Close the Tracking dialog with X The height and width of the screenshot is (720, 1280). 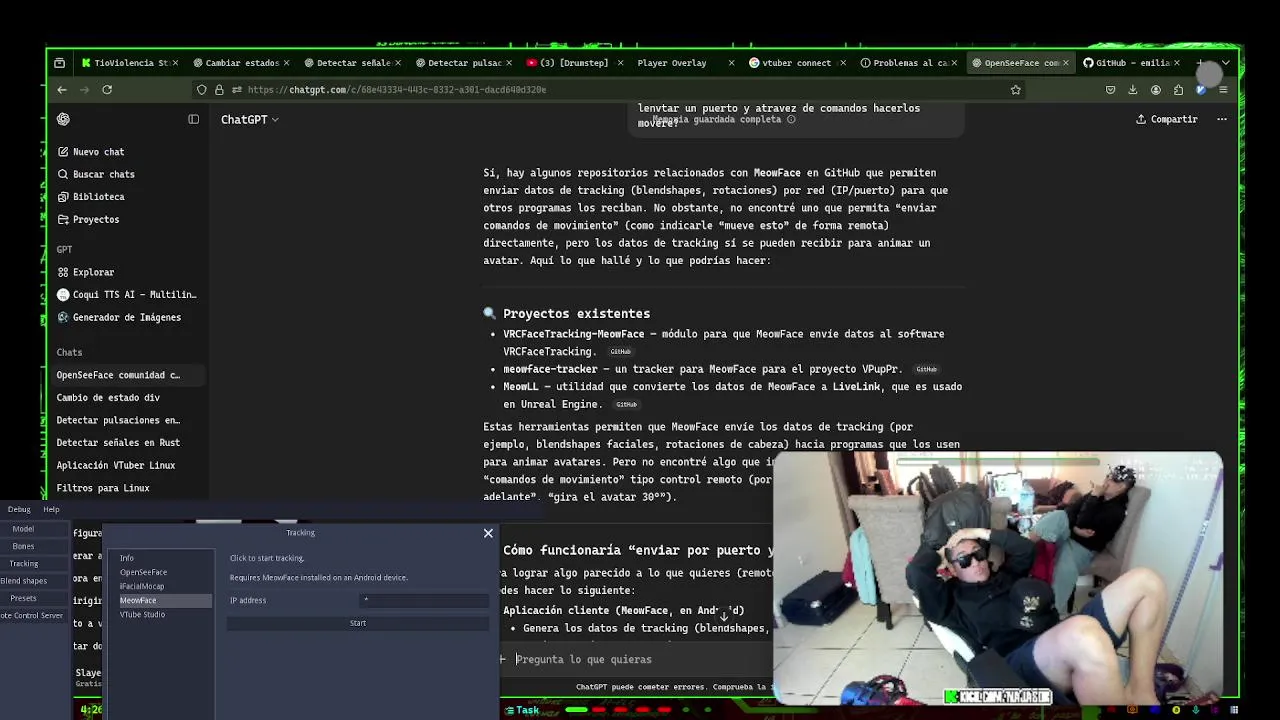(488, 533)
